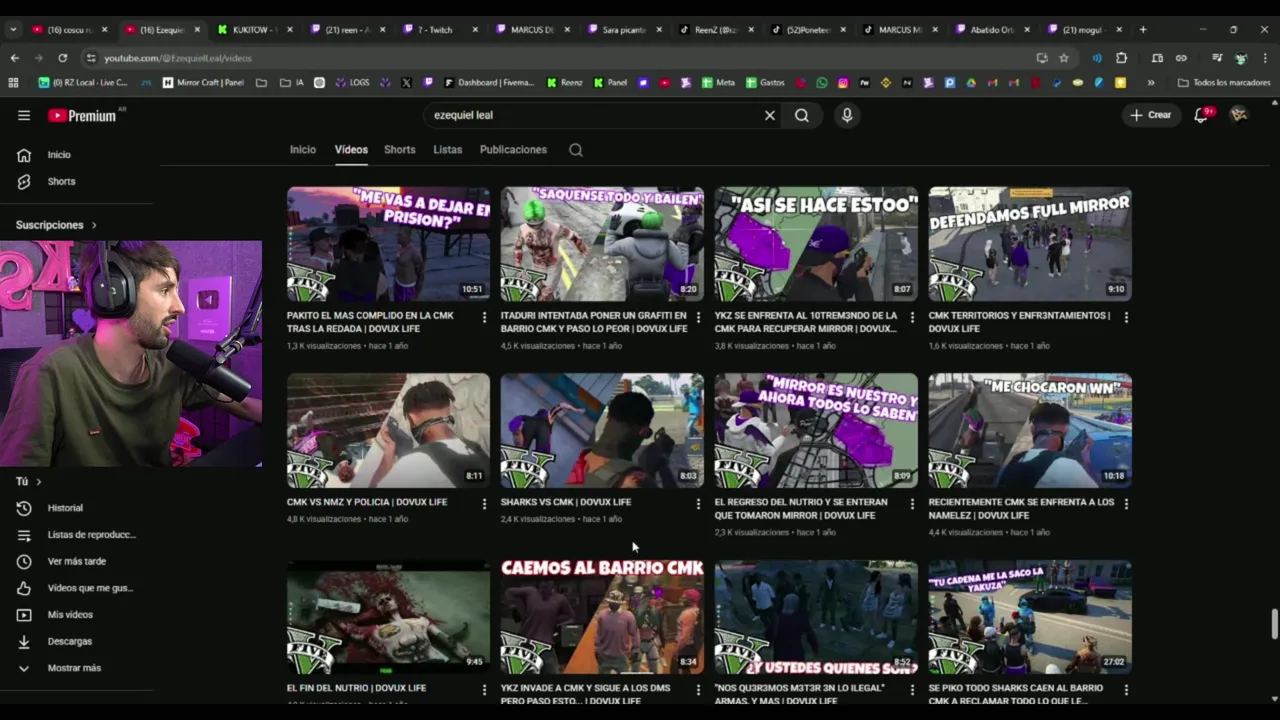Viewport: 1280px width, 720px height.
Task: Open the account avatar menu
Action: coord(1239,115)
